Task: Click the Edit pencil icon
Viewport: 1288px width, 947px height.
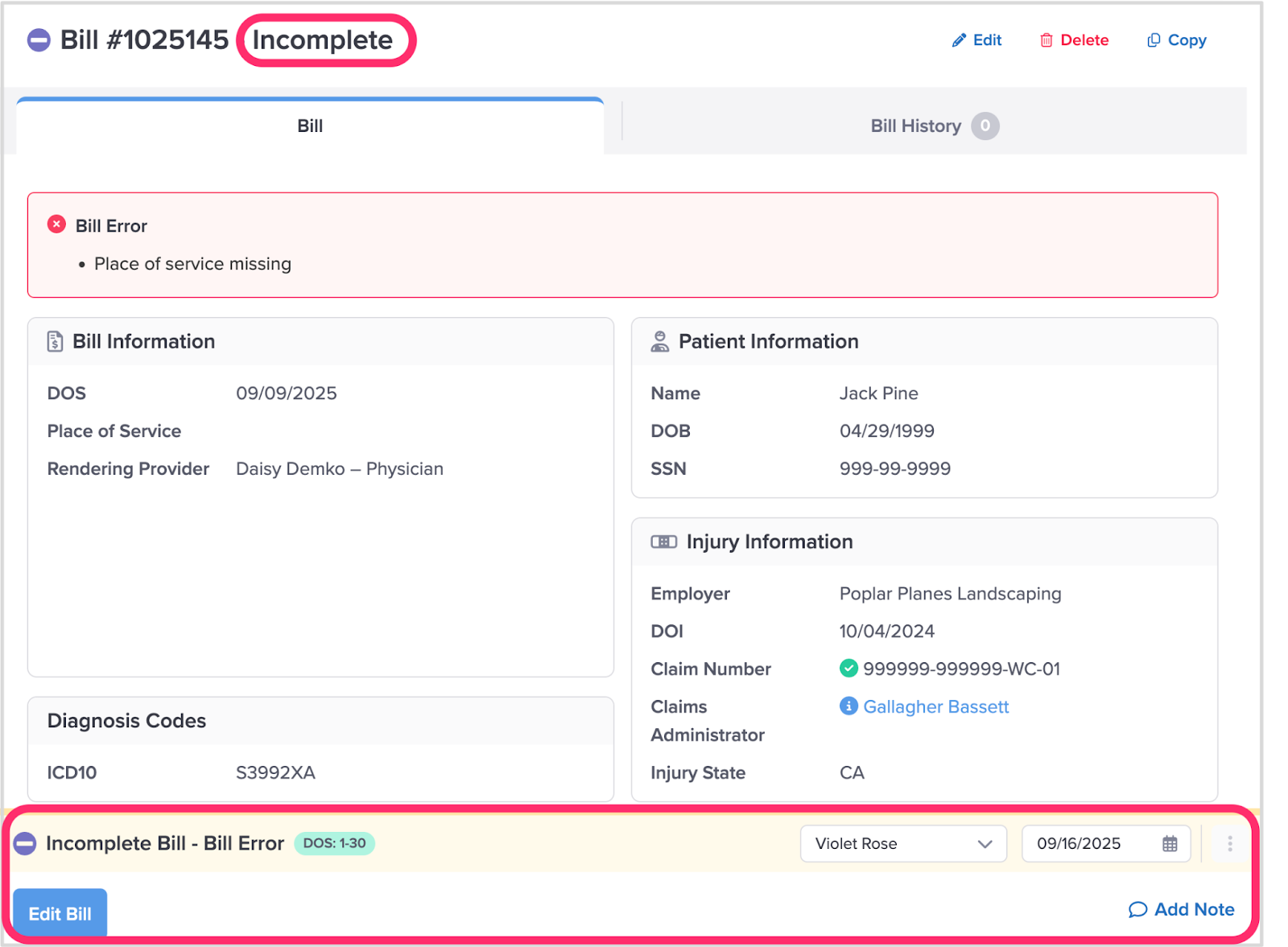Action: [x=958, y=40]
